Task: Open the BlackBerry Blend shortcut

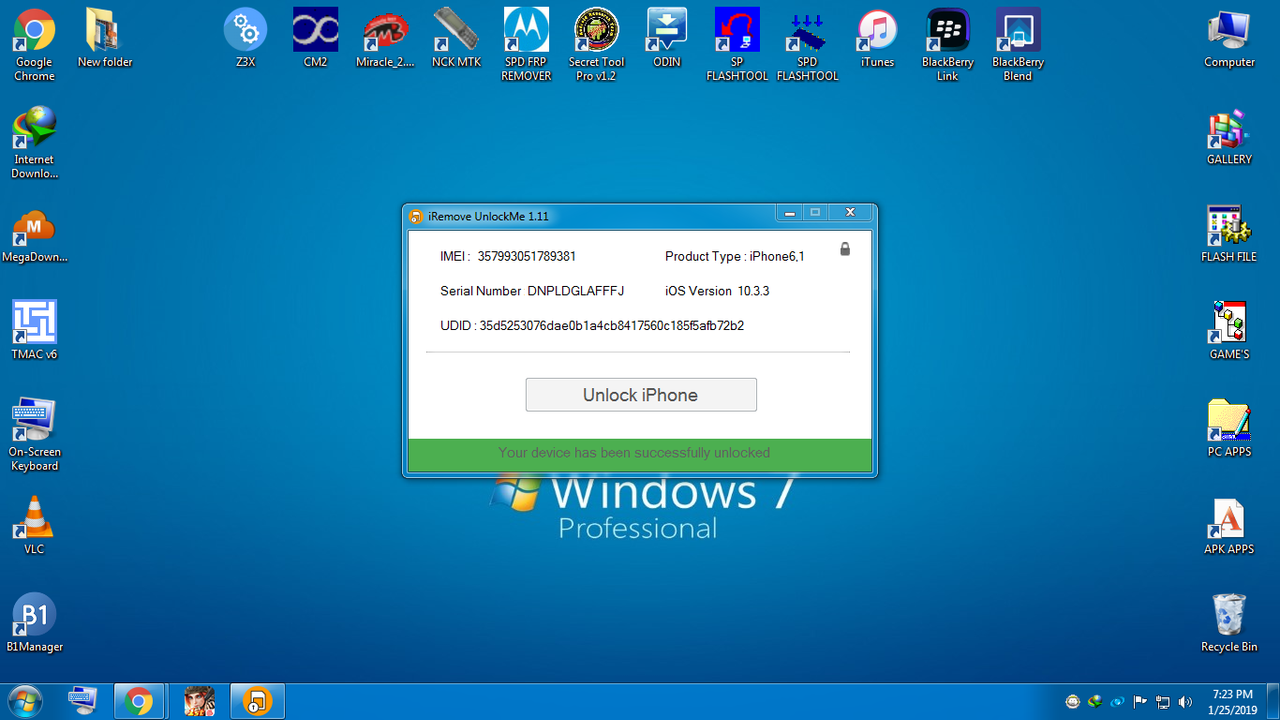Action: point(1018,45)
